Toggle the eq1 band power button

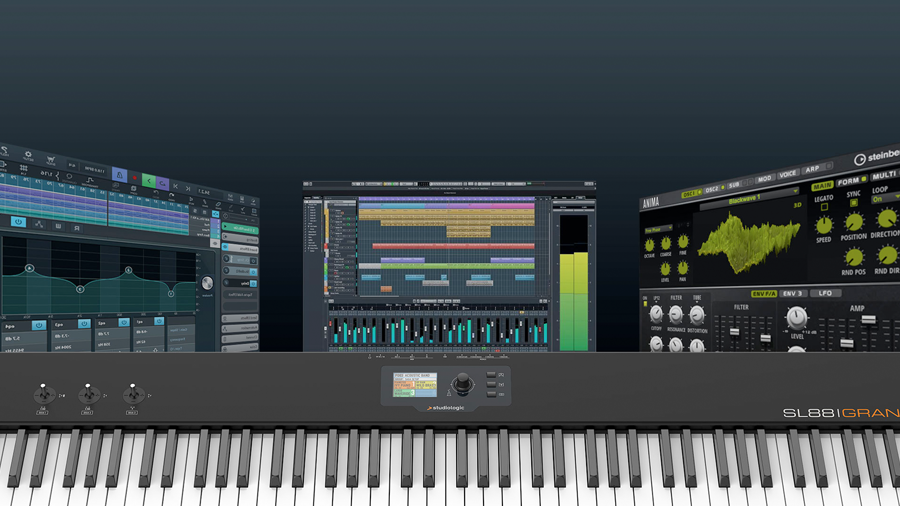point(159,321)
